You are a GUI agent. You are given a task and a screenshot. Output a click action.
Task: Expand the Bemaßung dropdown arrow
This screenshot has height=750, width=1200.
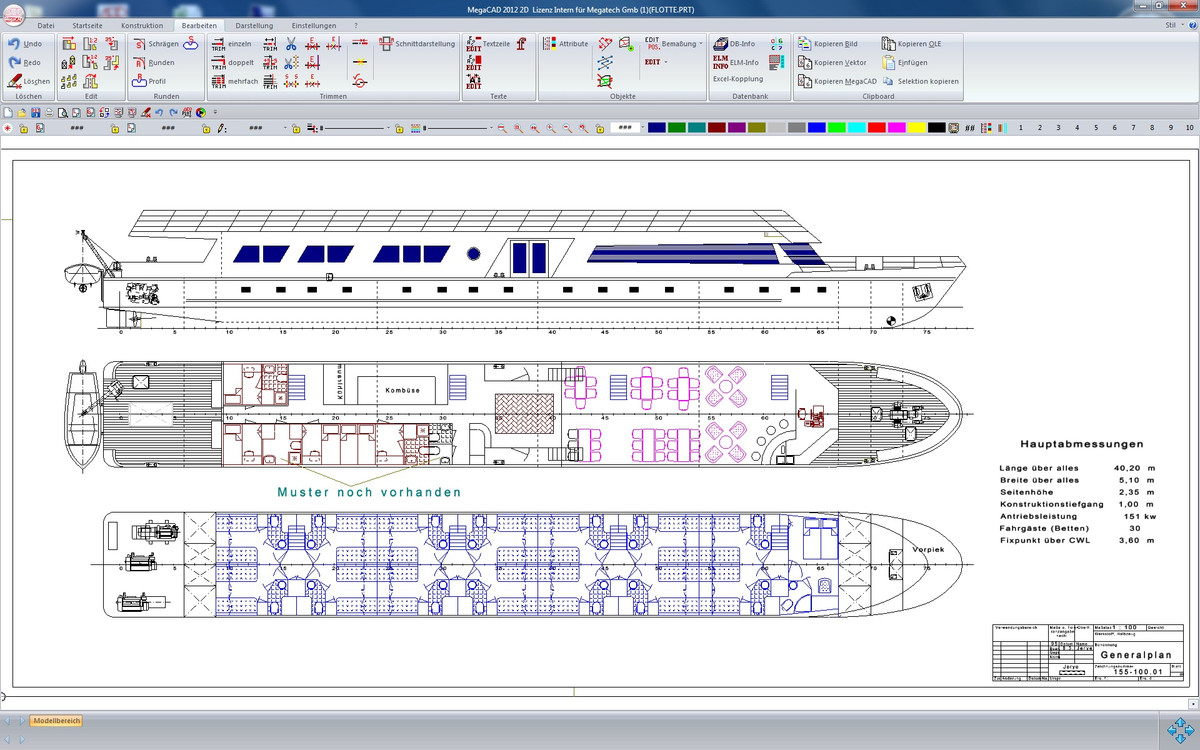(701, 44)
